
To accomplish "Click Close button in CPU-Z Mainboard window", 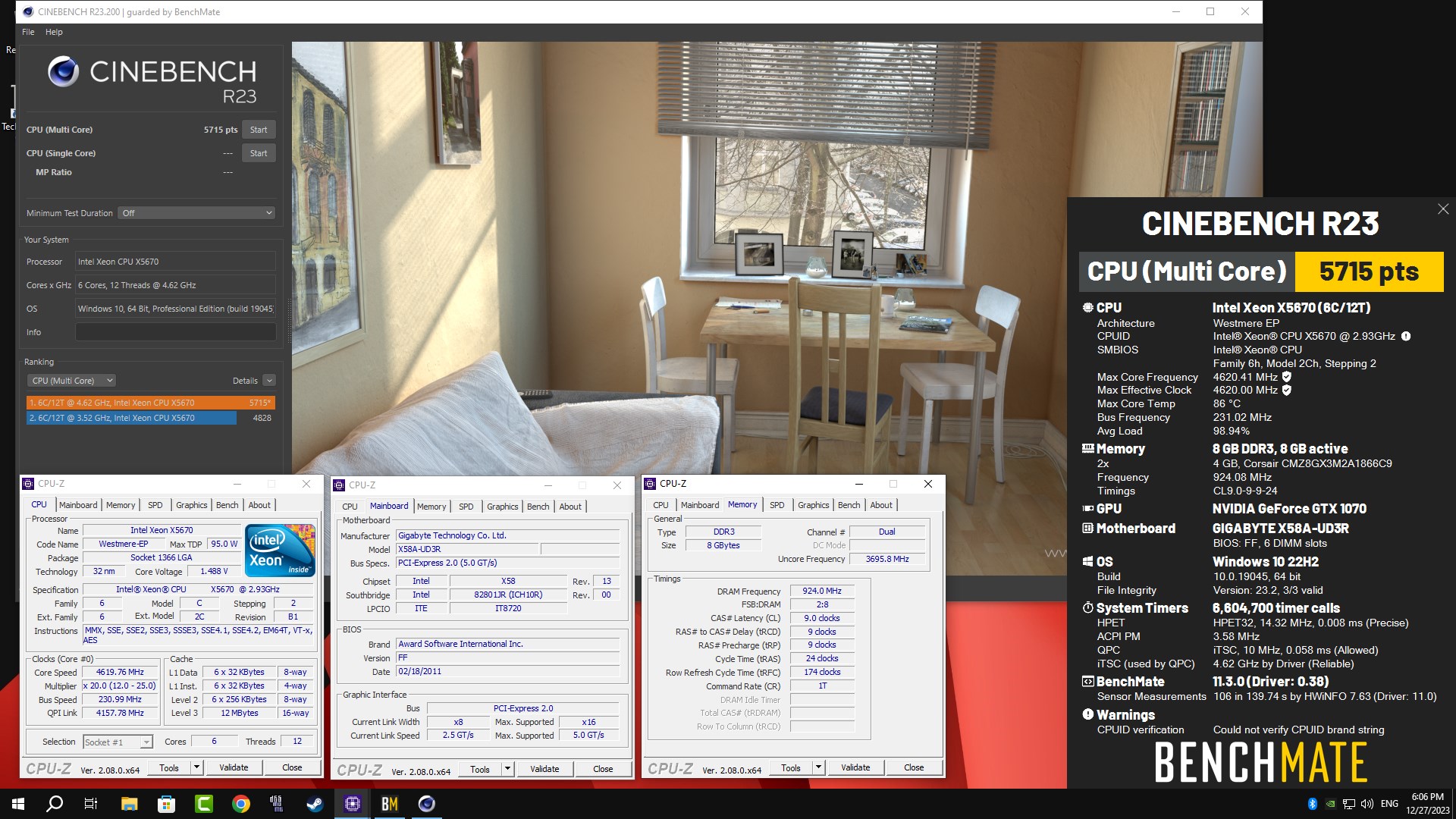I will tap(603, 769).
